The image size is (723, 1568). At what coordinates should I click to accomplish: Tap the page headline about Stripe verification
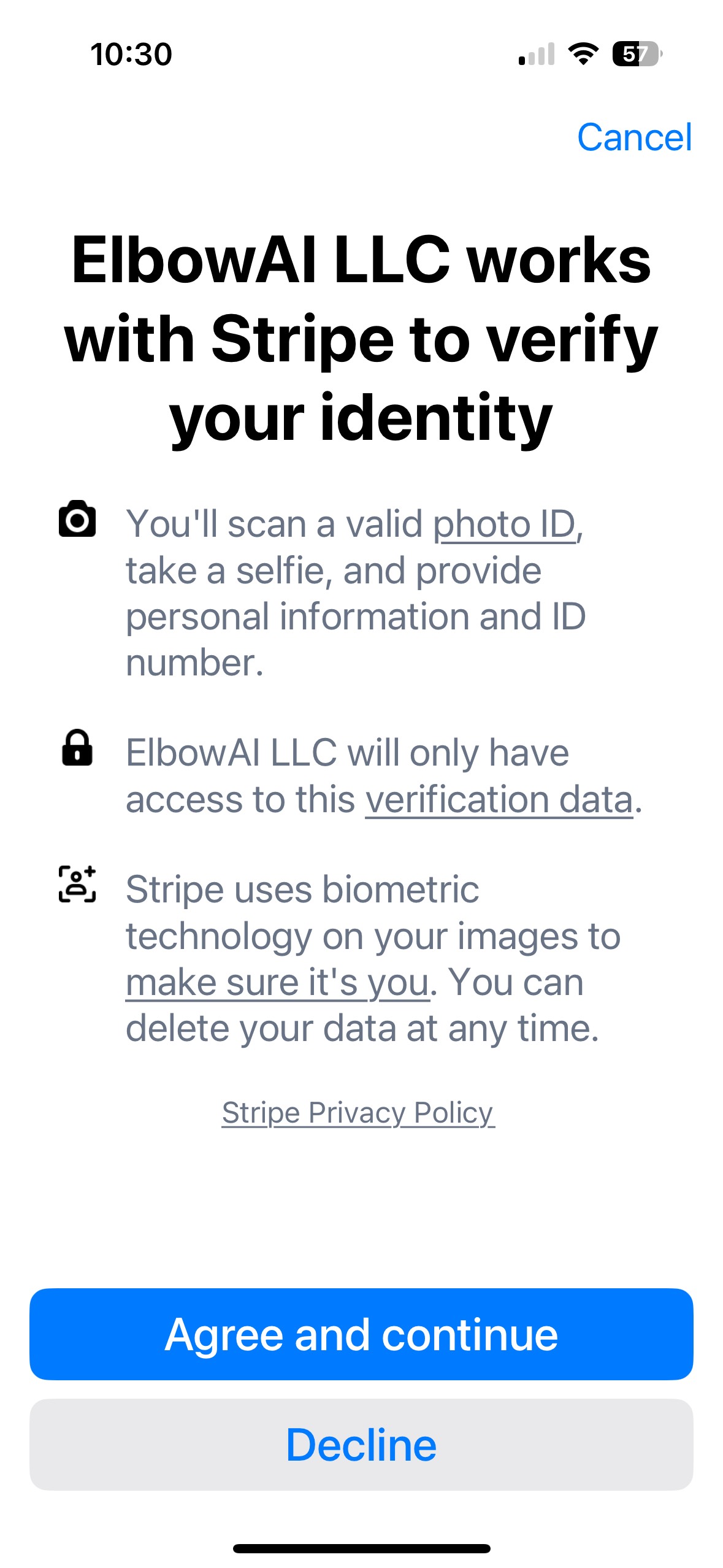[x=362, y=334]
